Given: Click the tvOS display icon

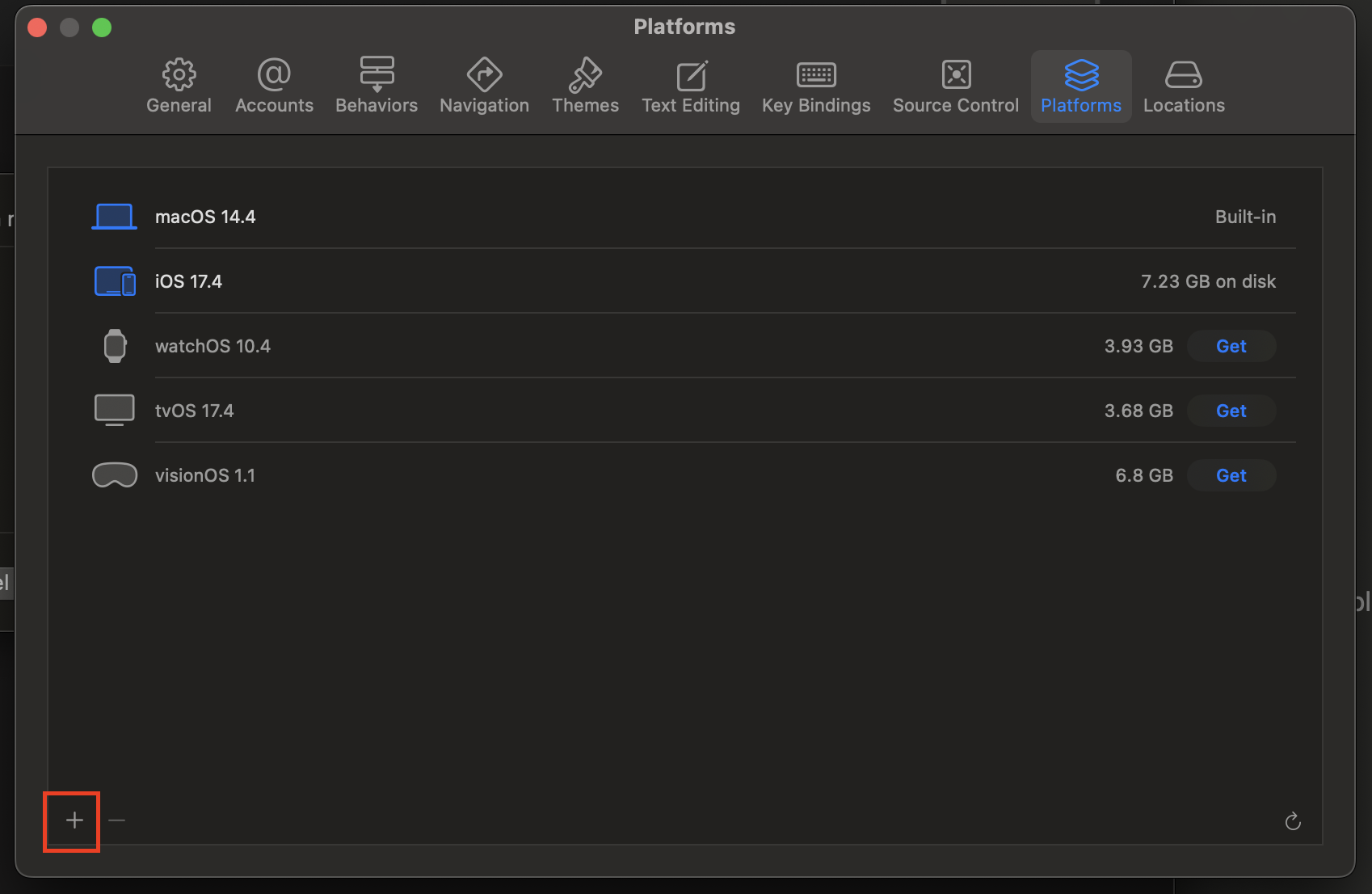Looking at the screenshot, I should point(115,411).
